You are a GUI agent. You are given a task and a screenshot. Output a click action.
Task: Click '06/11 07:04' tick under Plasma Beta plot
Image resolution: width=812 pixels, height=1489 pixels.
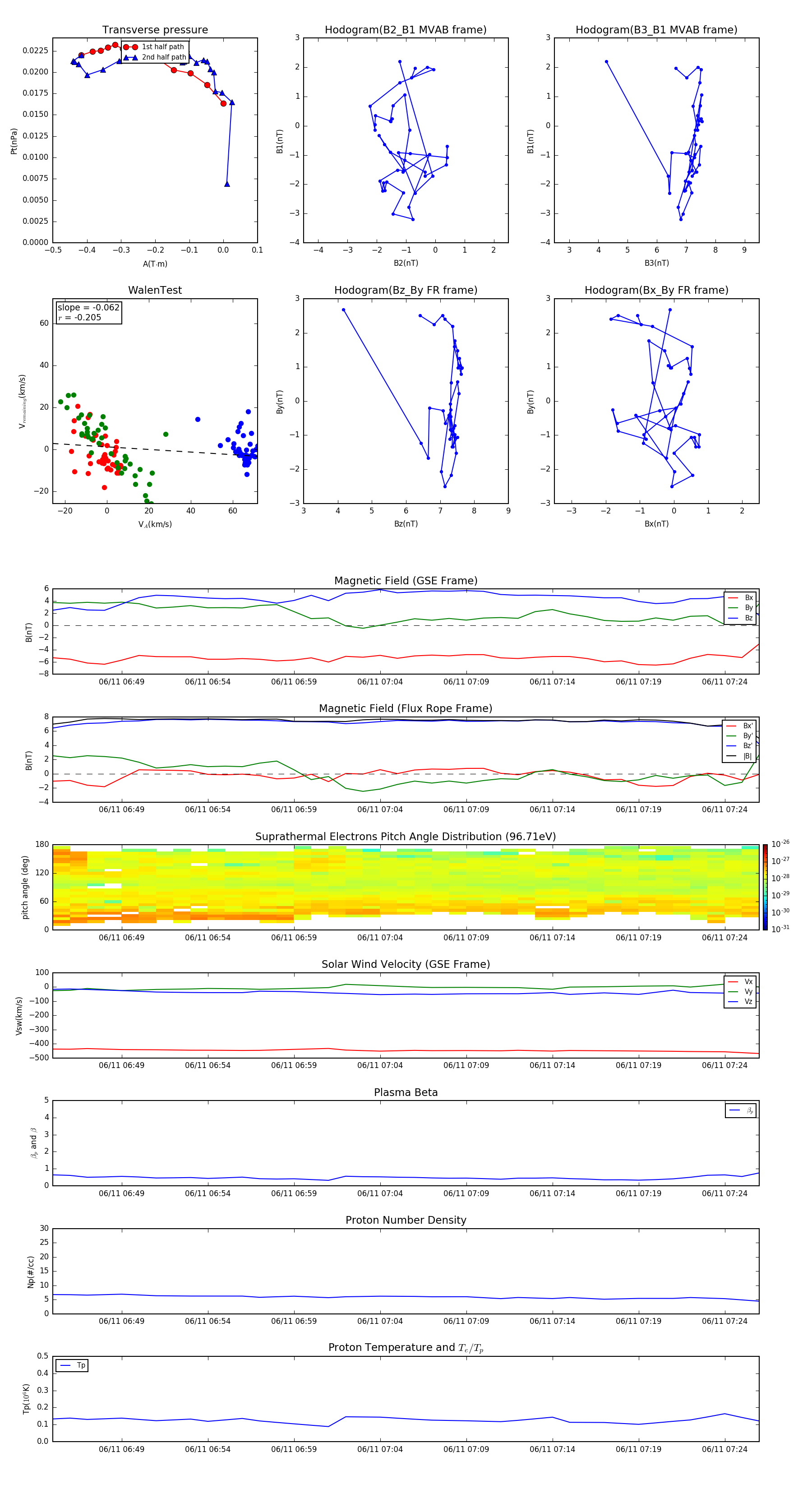pyautogui.click(x=380, y=1193)
